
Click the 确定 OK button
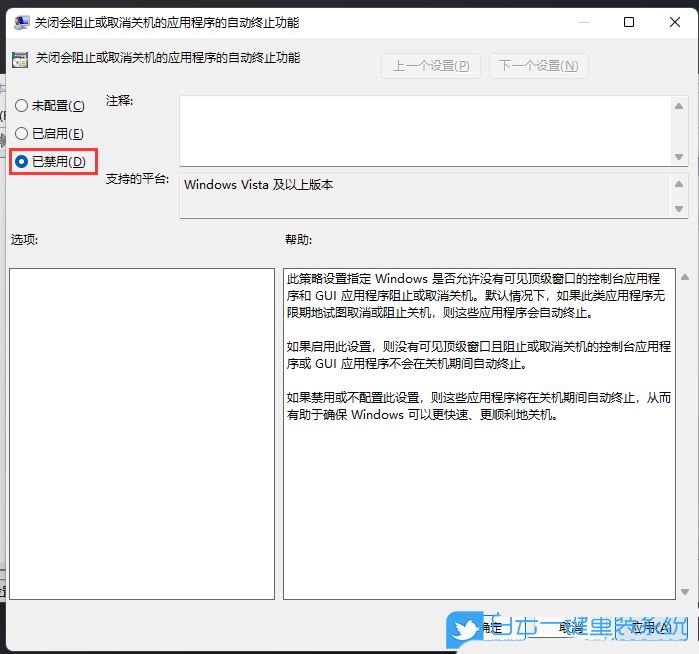click(491, 628)
